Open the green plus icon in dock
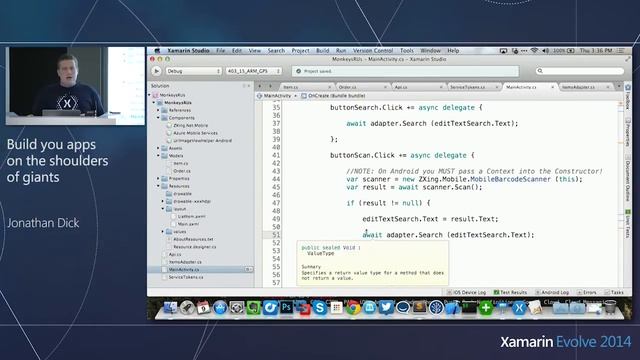This screenshot has width=640, height=360. (486, 308)
